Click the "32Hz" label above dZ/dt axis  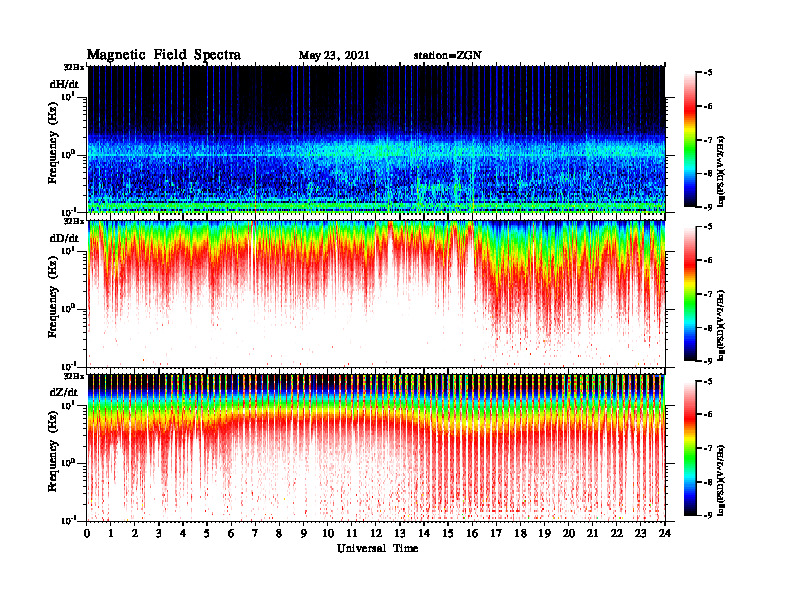tap(74, 376)
